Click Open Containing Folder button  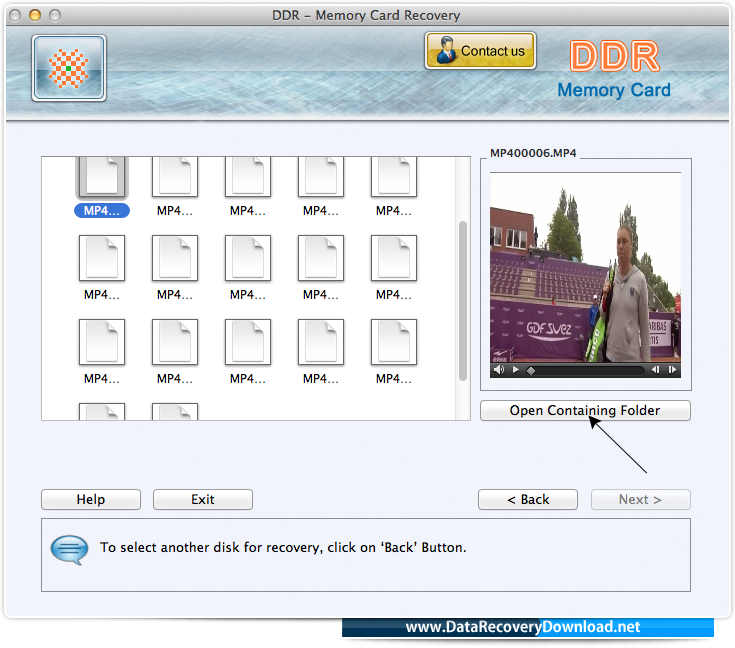click(x=585, y=410)
